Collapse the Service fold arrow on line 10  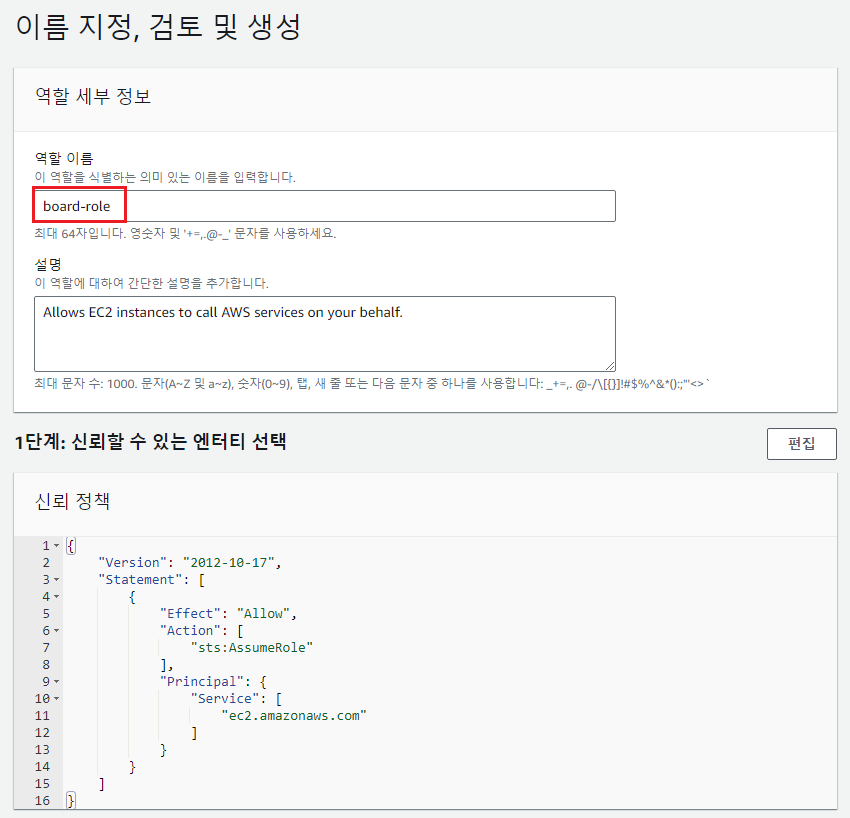(x=56, y=699)
